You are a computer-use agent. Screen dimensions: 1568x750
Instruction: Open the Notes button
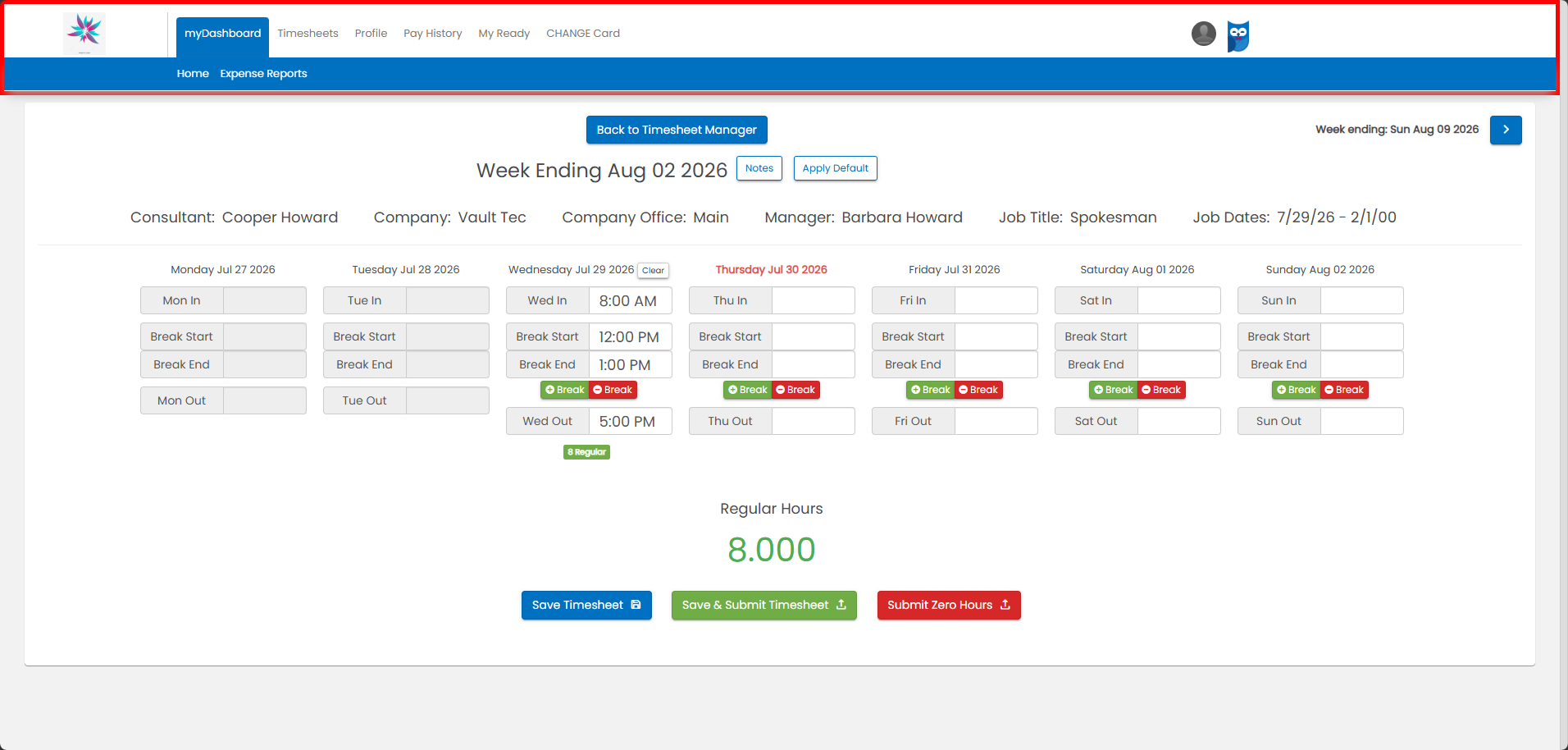(x=759, y=168)
